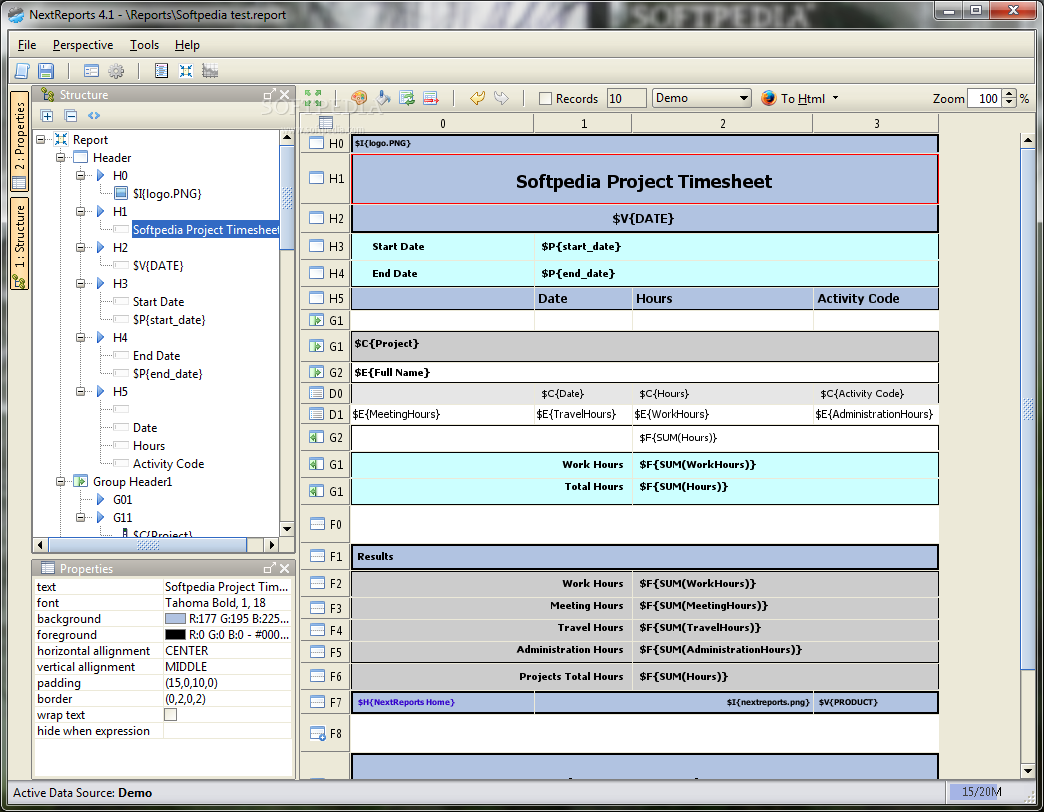Close the Structure panel
The image size is (1044, 812).
pos(284,95)
